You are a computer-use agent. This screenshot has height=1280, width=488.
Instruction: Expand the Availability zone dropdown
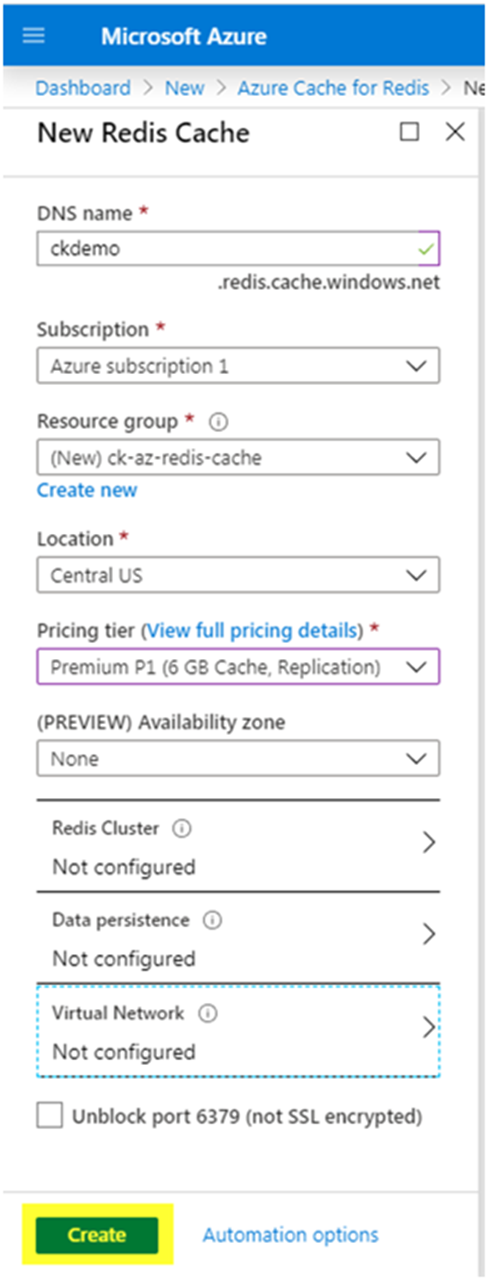pyautogui.click(x=238, y=758)
